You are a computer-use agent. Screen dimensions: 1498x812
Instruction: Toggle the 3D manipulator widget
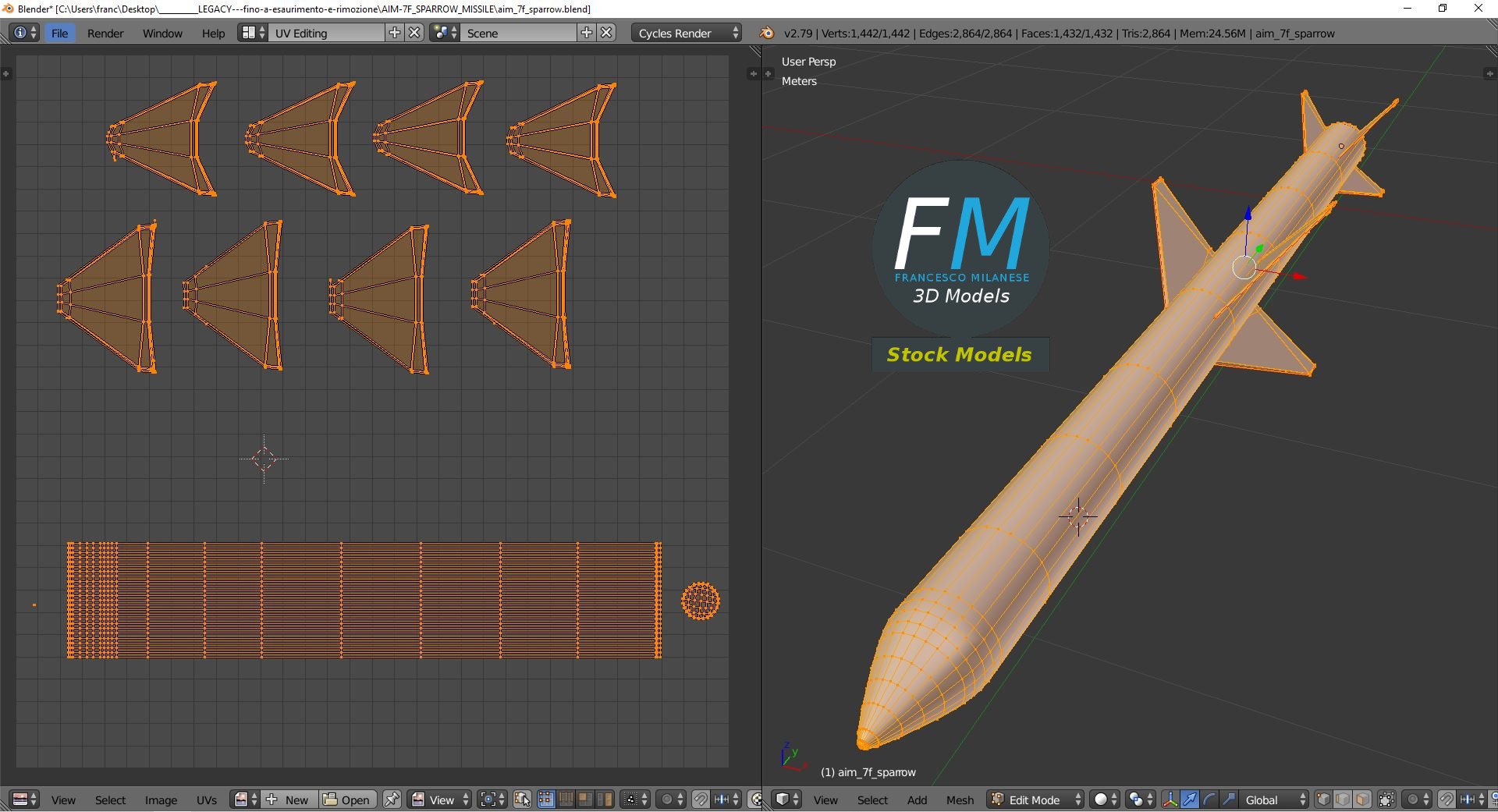coord(1170,800)
